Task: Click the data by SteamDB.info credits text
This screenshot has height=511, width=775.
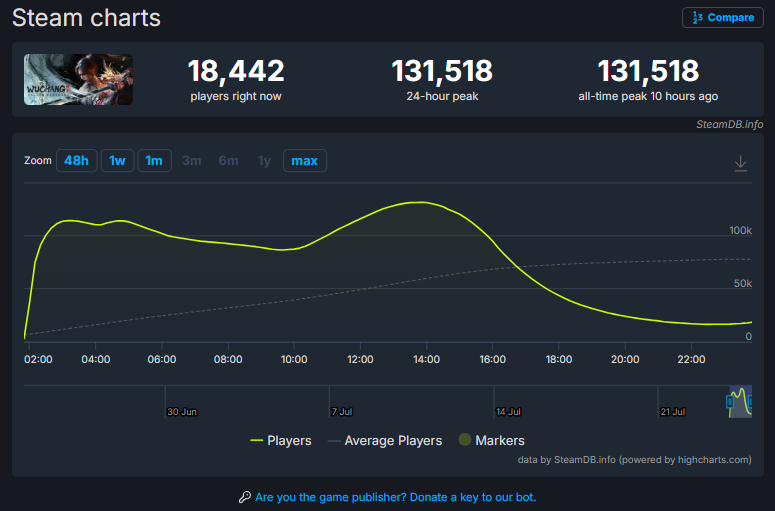Action: 634,460
